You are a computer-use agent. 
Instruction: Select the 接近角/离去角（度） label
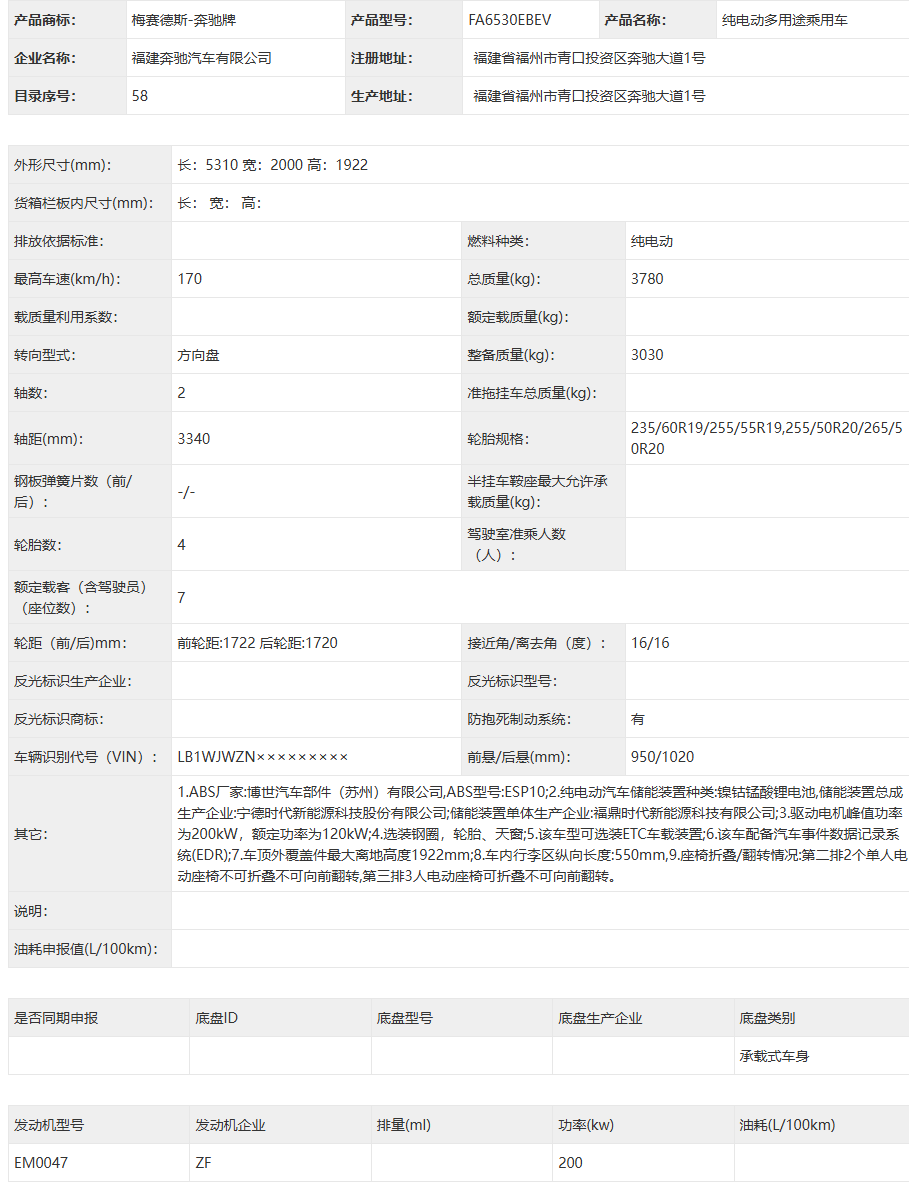(x=536, y=643)
